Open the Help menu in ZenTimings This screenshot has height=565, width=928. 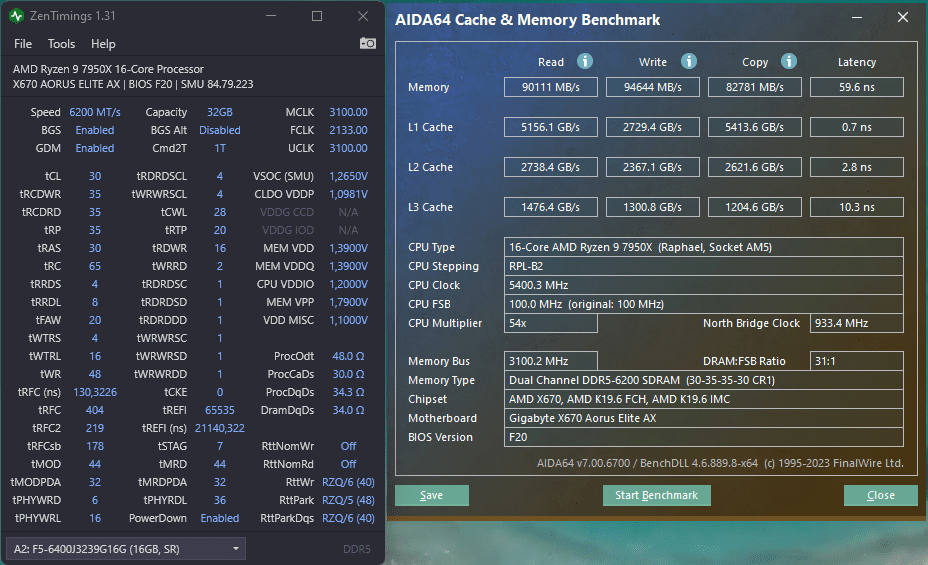[103, 44]
